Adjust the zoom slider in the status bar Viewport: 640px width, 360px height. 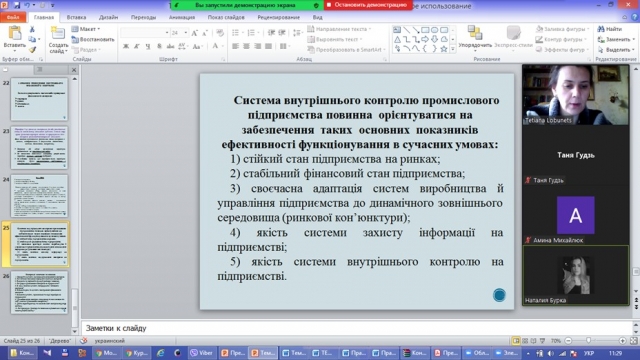pos(588,340)
